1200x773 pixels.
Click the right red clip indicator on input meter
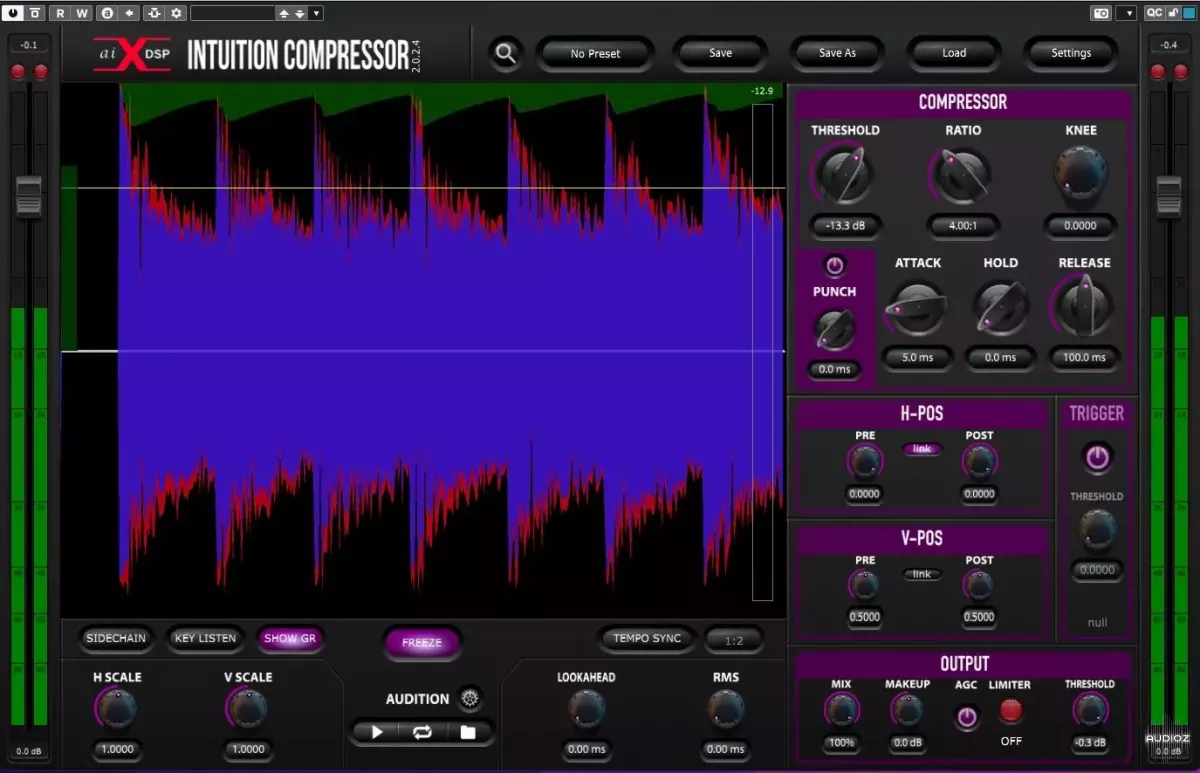pyautogui.click(x=41, y=72)
